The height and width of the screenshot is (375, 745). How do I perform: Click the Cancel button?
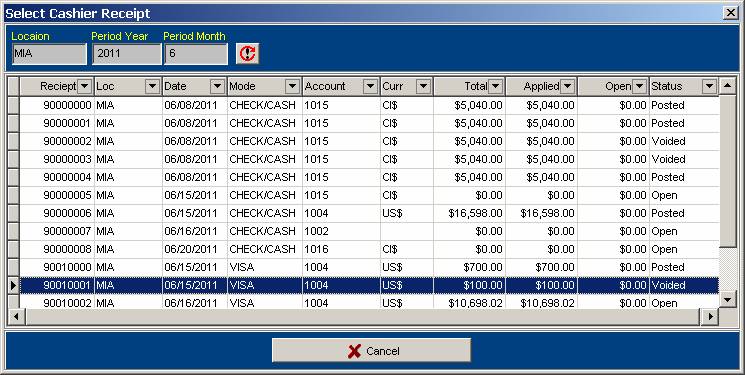pyautogui.click(x=372, y=351)
